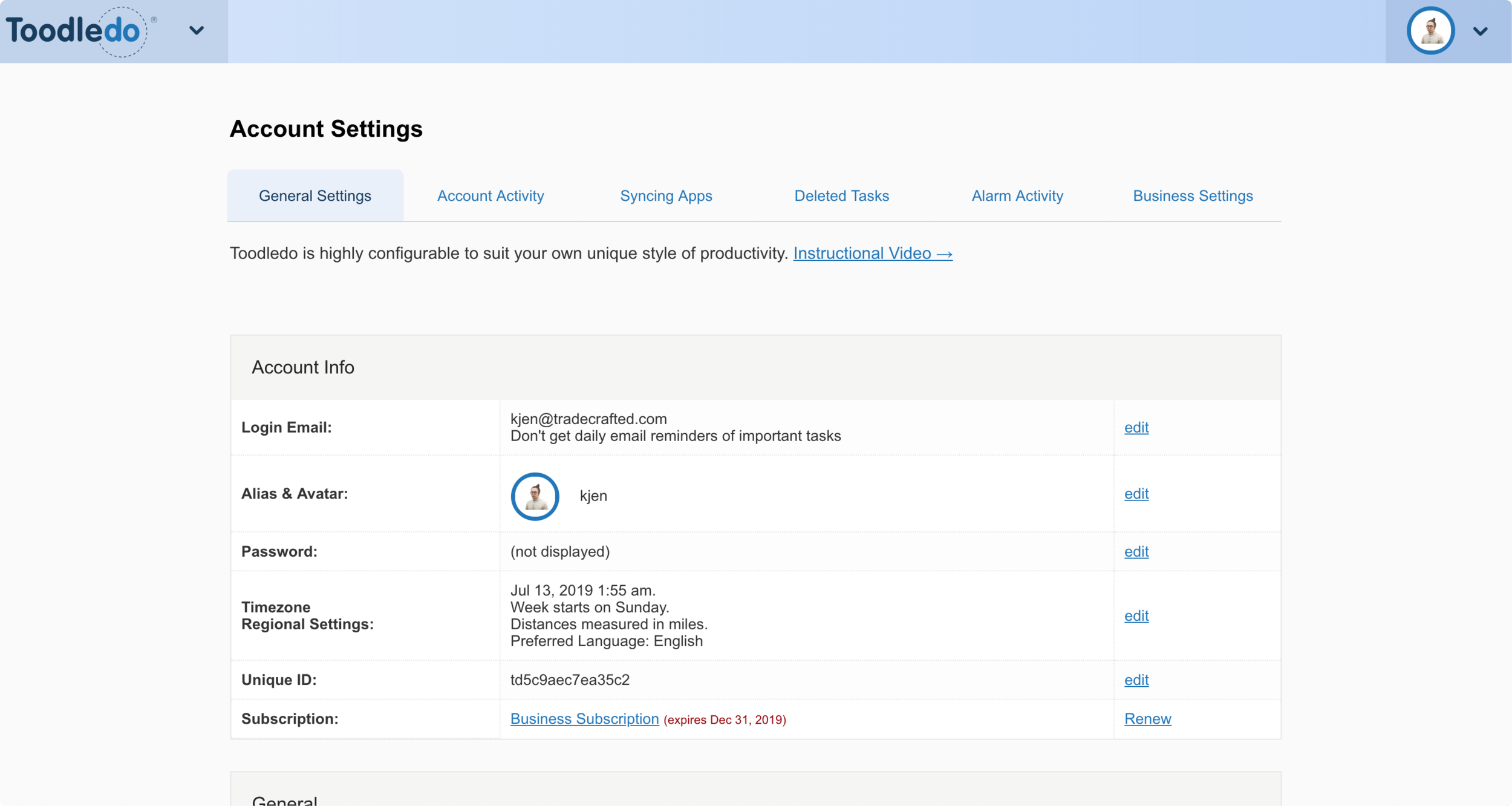The height and width of the screenshot is (806, 1512).
Task: Click the '(not displayed)' password text
Action: (560, 552)
